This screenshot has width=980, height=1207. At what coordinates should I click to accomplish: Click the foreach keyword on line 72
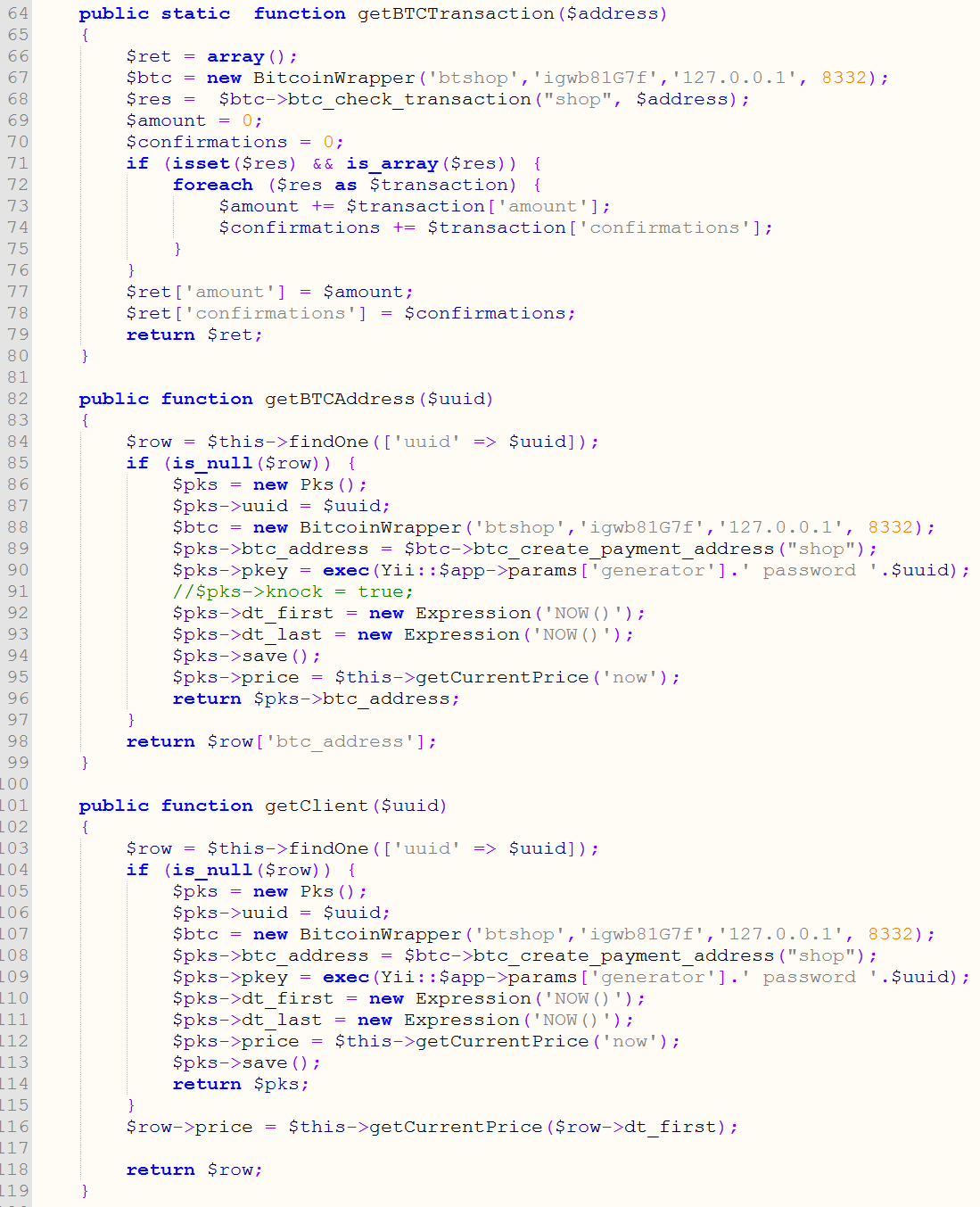tap(212, 185)
